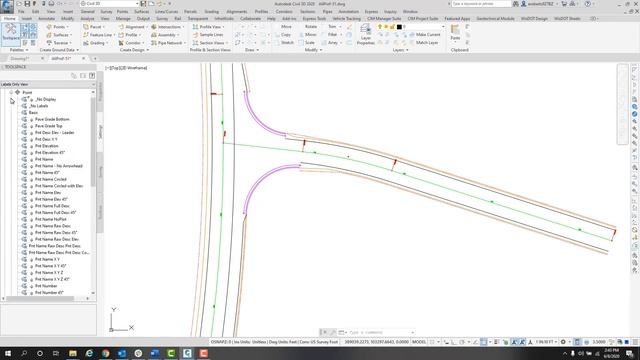Open File Explorer from taskbar
This screenshot has height=360, width=640.
click(x=73, y=353)
